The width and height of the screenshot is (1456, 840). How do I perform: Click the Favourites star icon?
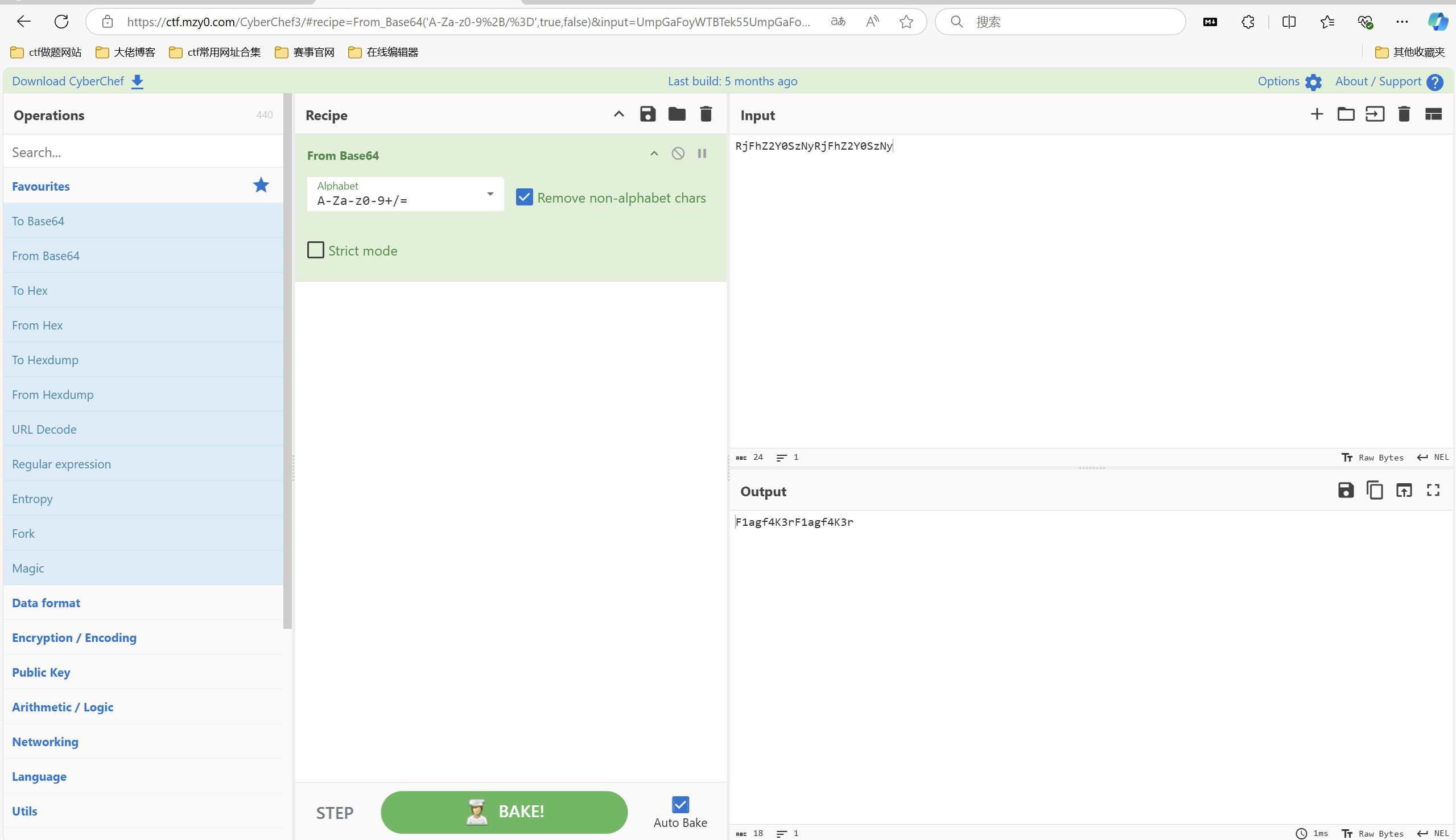coord(261,185)
